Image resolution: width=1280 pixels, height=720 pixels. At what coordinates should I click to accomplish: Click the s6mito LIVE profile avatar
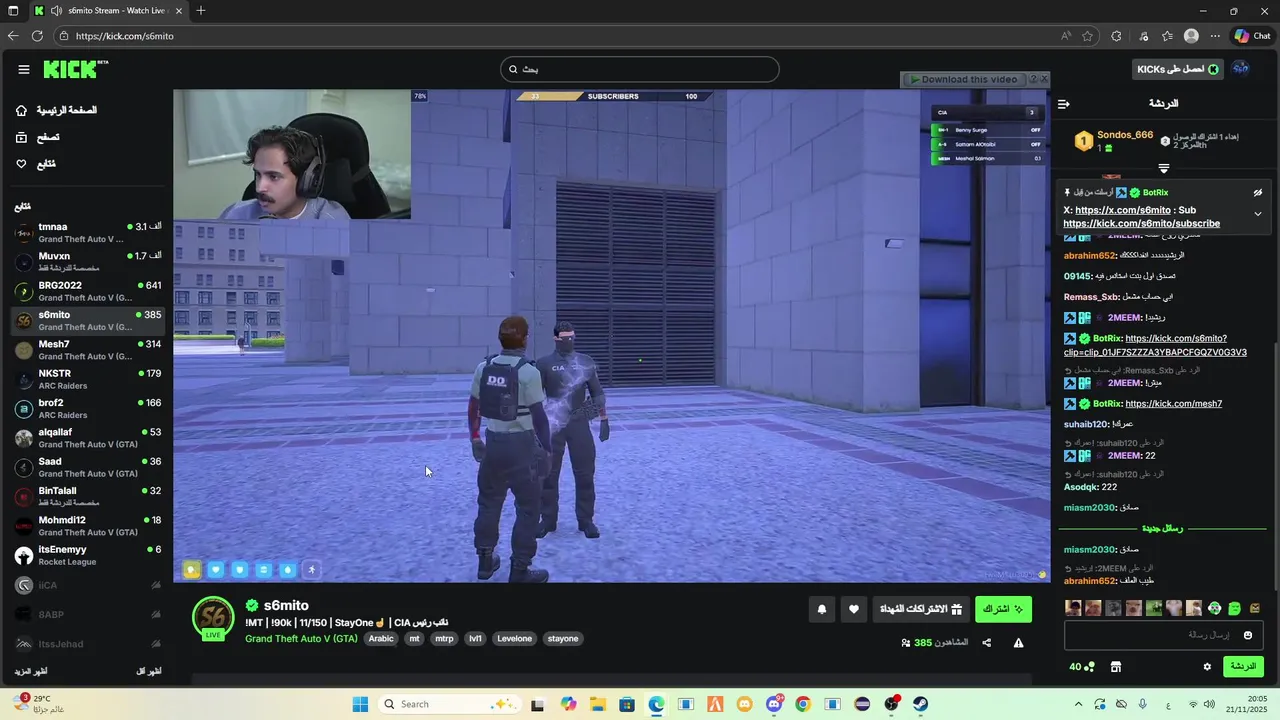pos(213,619)
